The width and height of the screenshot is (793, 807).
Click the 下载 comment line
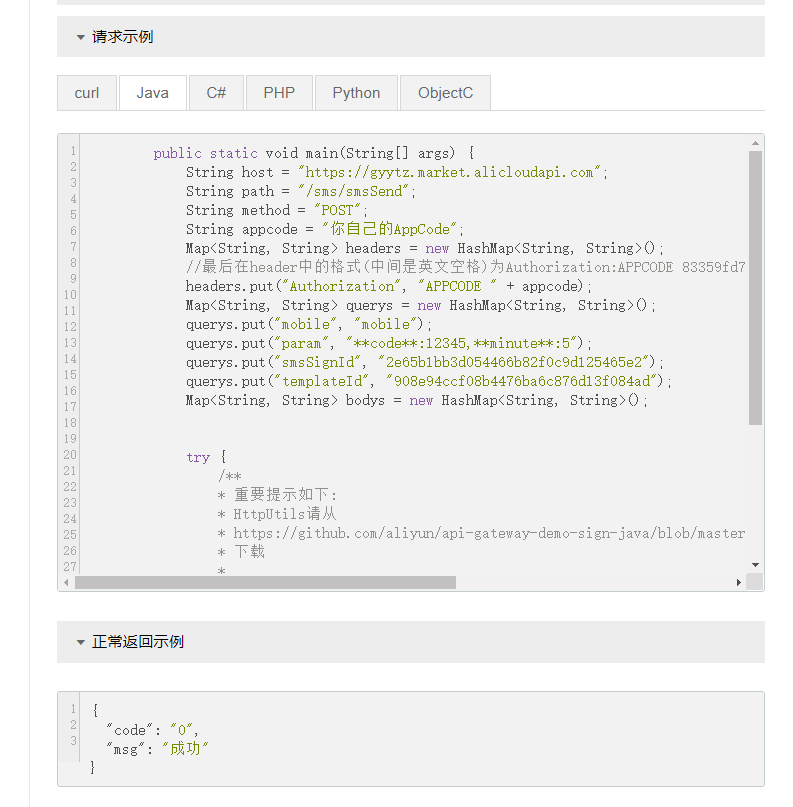(x=241, y=552)
